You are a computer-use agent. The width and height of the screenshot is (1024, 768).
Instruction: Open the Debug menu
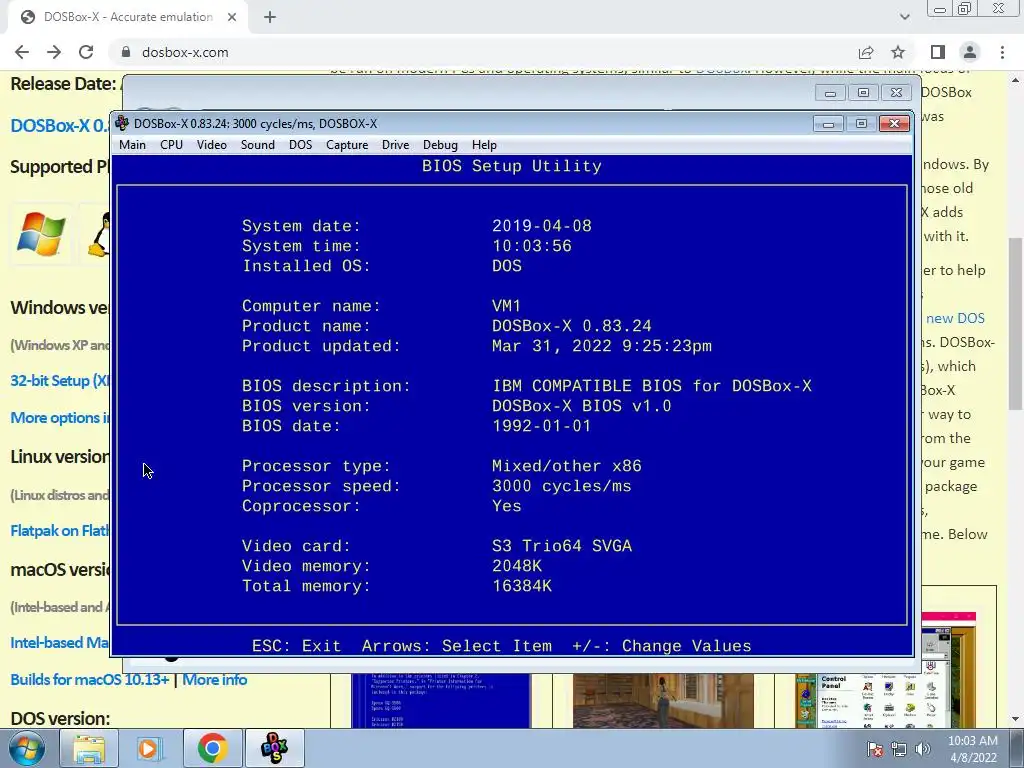440,145
